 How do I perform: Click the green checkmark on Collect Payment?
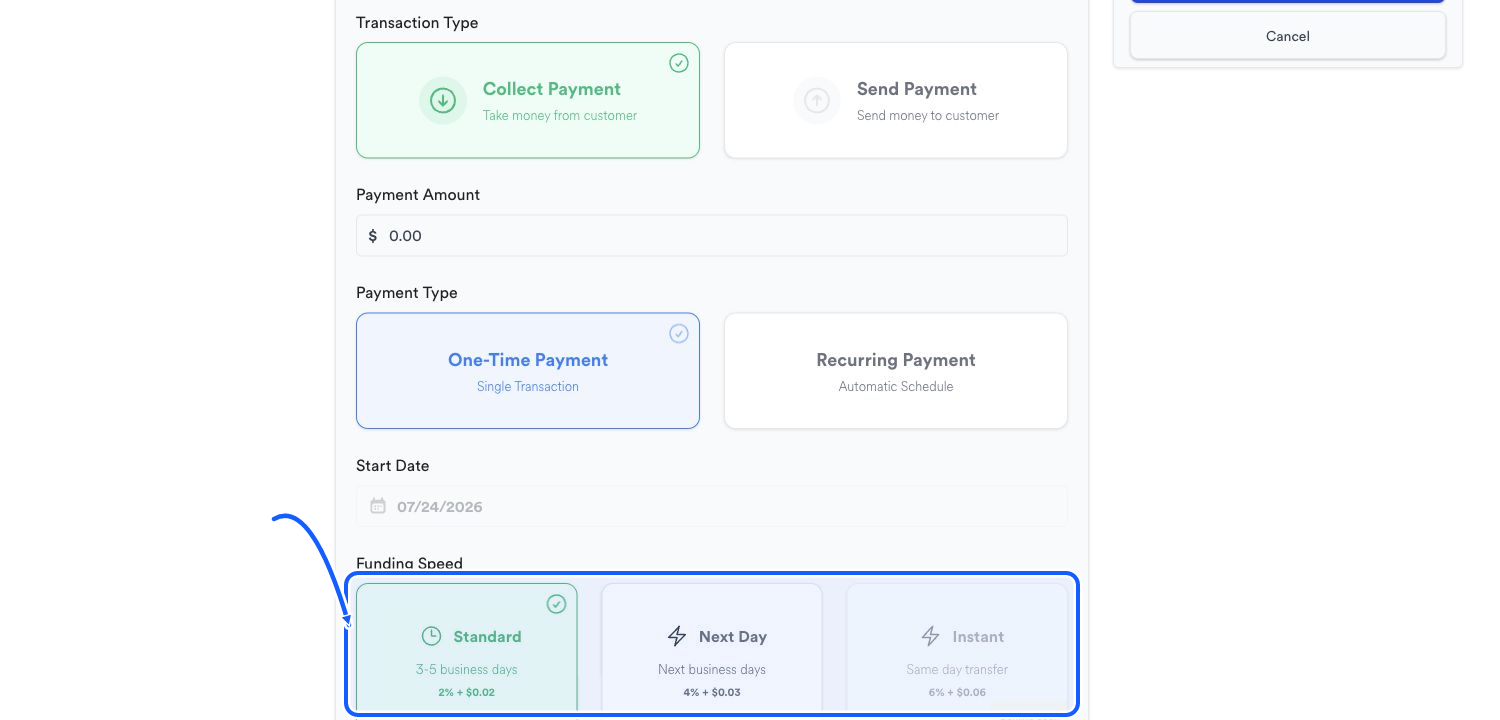(x=679, y=63)
